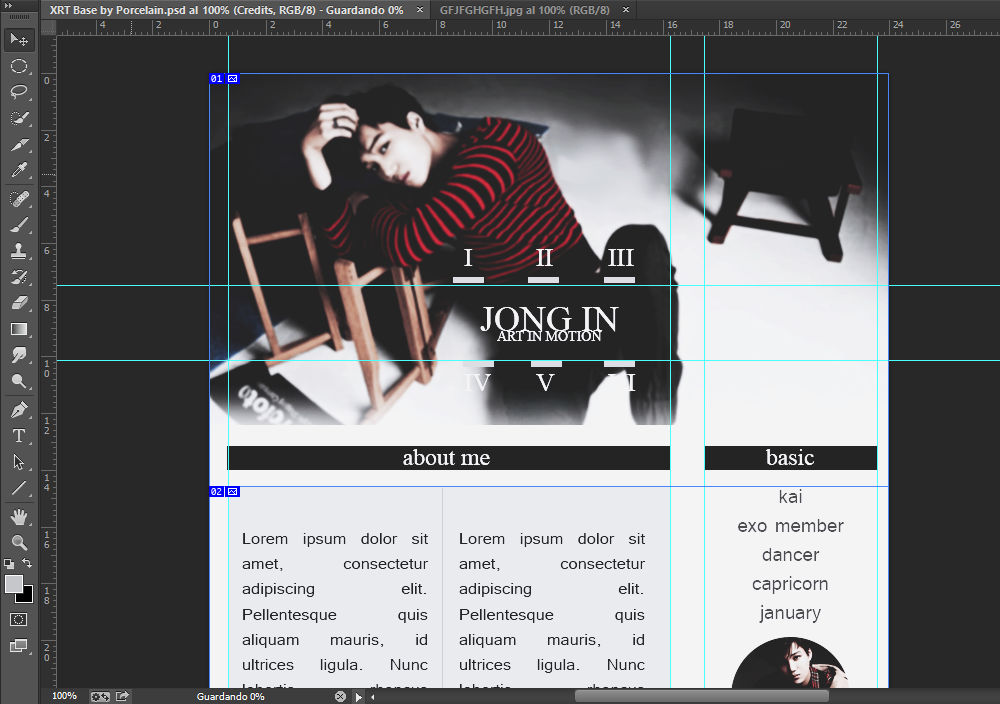Select the Horizontal Type tool
This screenshot has height=704, width=1000.
click(x=18, y=435)
